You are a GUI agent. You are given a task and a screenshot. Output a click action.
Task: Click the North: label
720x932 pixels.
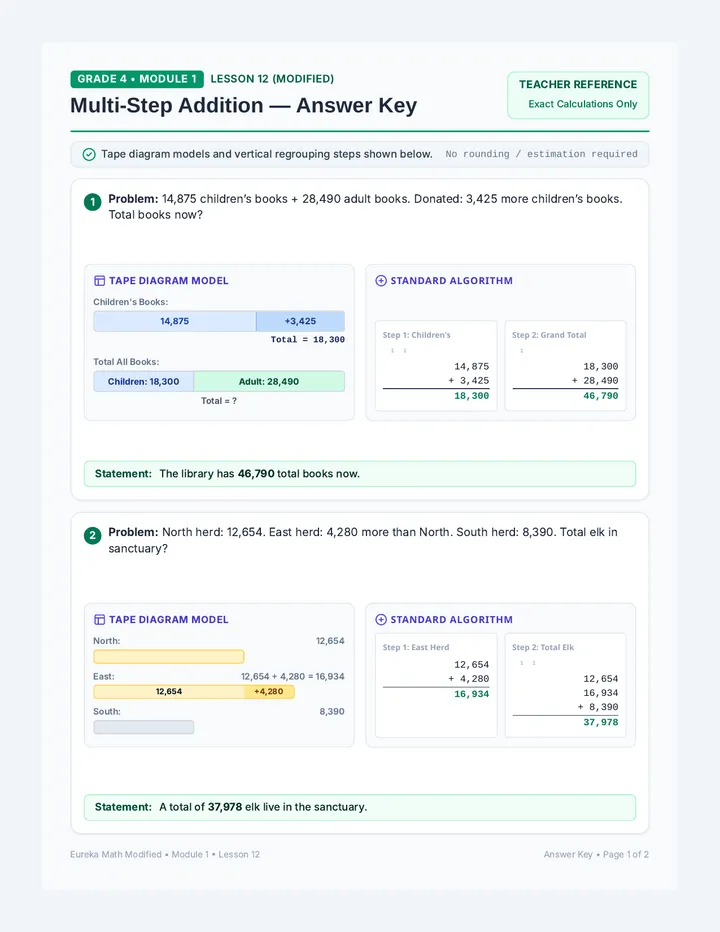tap(106, 641)
